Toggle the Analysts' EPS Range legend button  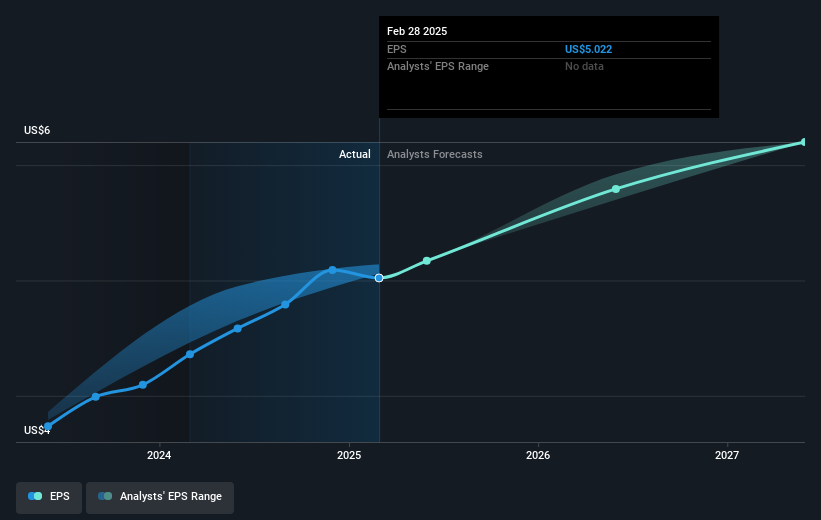pyautogui.click(x=160, y=497)
